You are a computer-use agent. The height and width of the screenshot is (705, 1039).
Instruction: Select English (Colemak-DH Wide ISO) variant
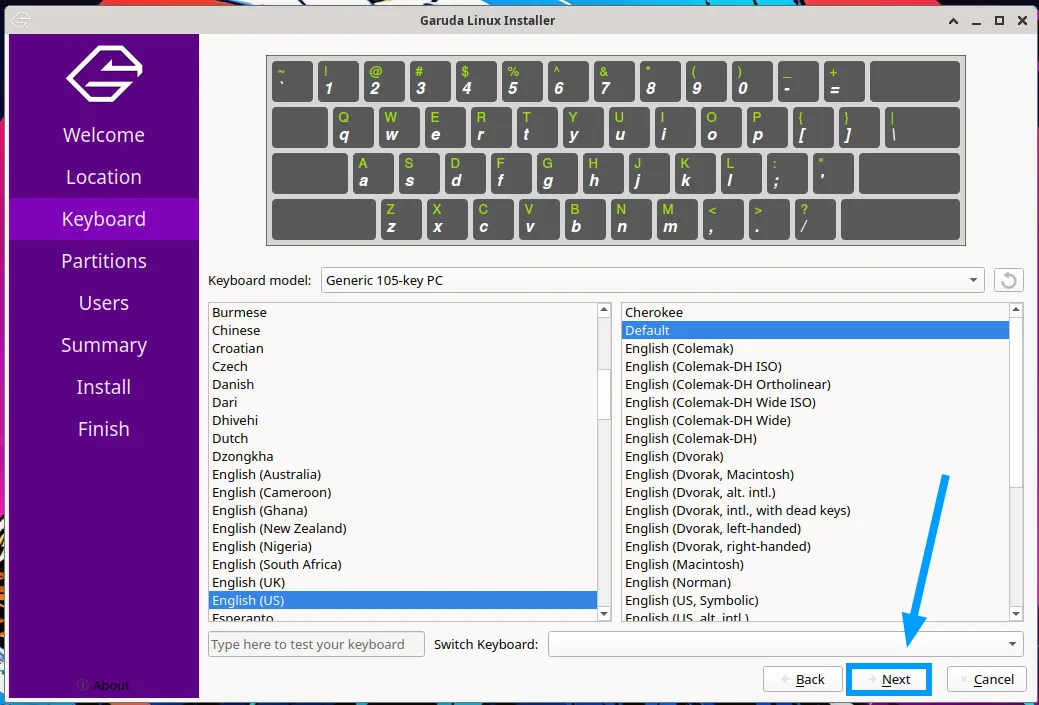[815, 402]
